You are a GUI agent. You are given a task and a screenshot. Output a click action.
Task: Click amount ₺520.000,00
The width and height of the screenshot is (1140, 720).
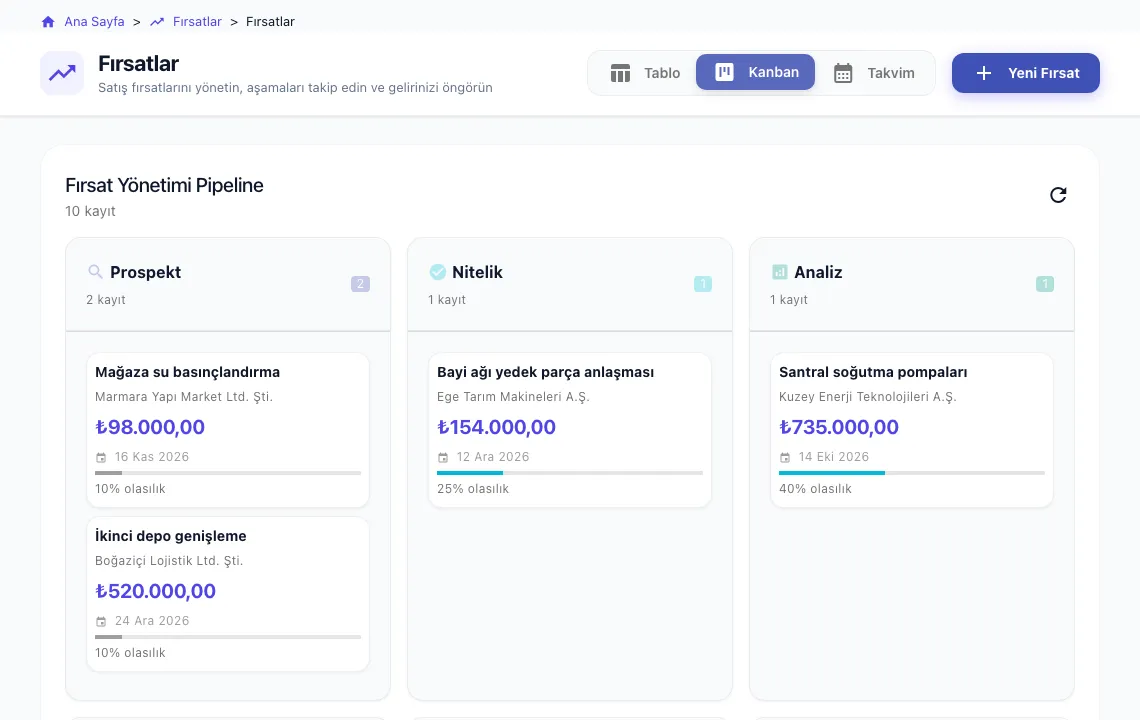click(156, 591)
